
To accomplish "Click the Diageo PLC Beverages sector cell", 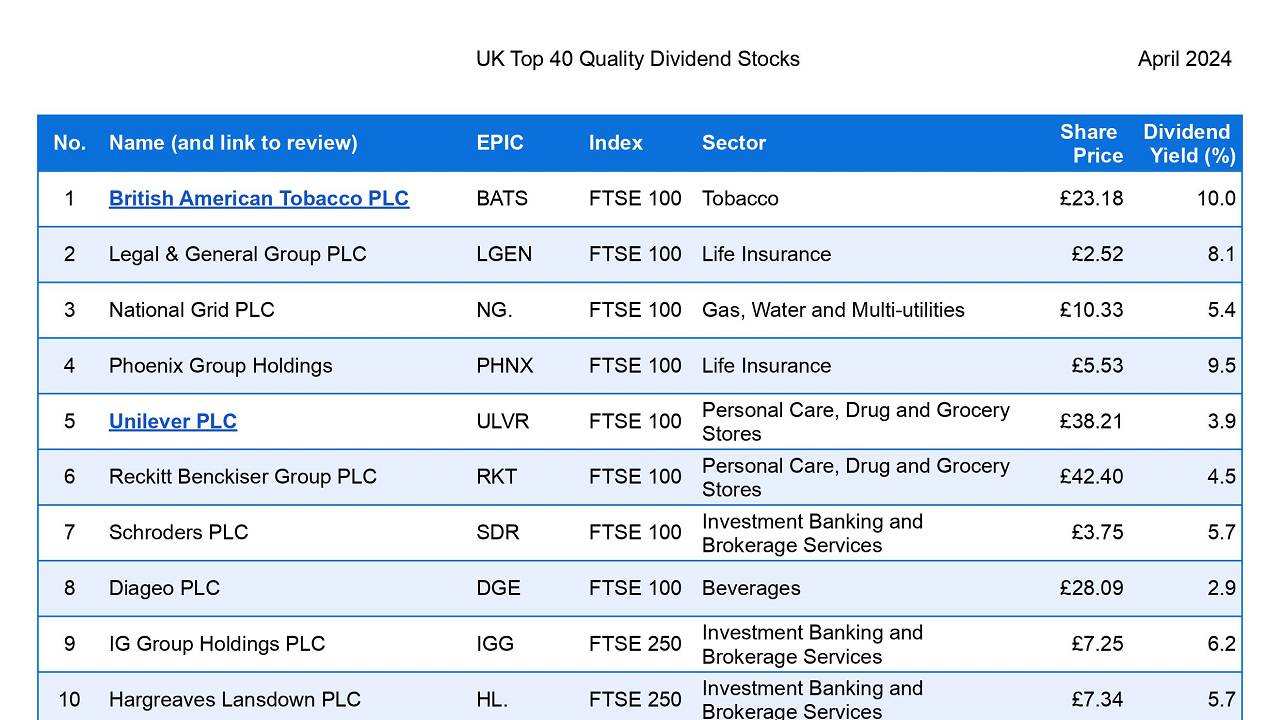I will click(751, 588).
